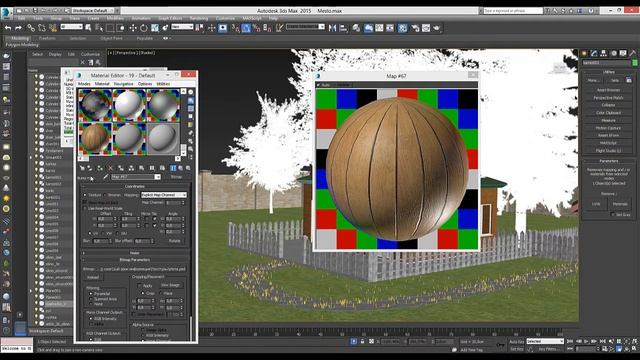Screen dimensions: 640x360
Task: Click Go to Parent icon in Material Editor
Action: point(181,168)
